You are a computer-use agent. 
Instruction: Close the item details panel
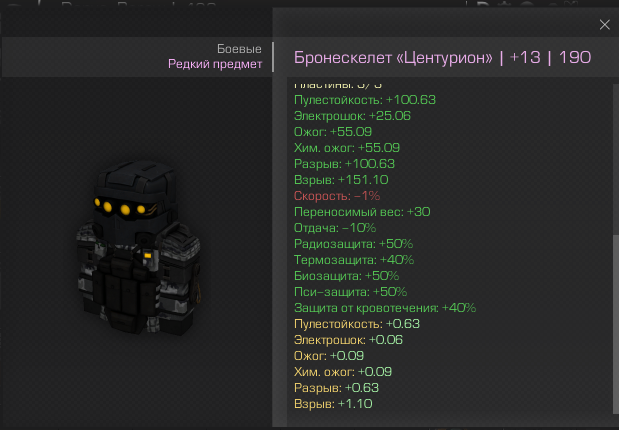(604, 24)
